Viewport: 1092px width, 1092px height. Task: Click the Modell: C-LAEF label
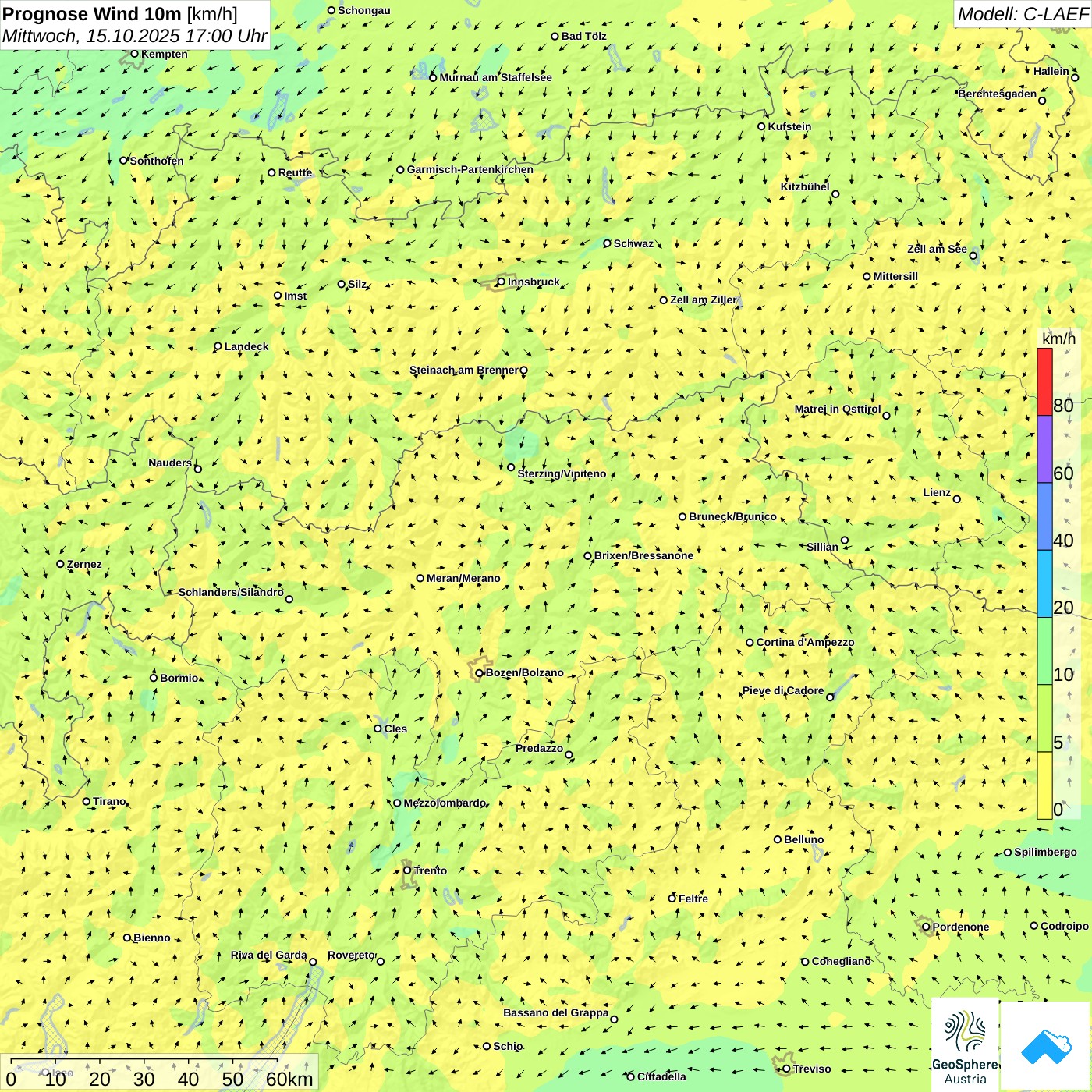click(1022, 13)
